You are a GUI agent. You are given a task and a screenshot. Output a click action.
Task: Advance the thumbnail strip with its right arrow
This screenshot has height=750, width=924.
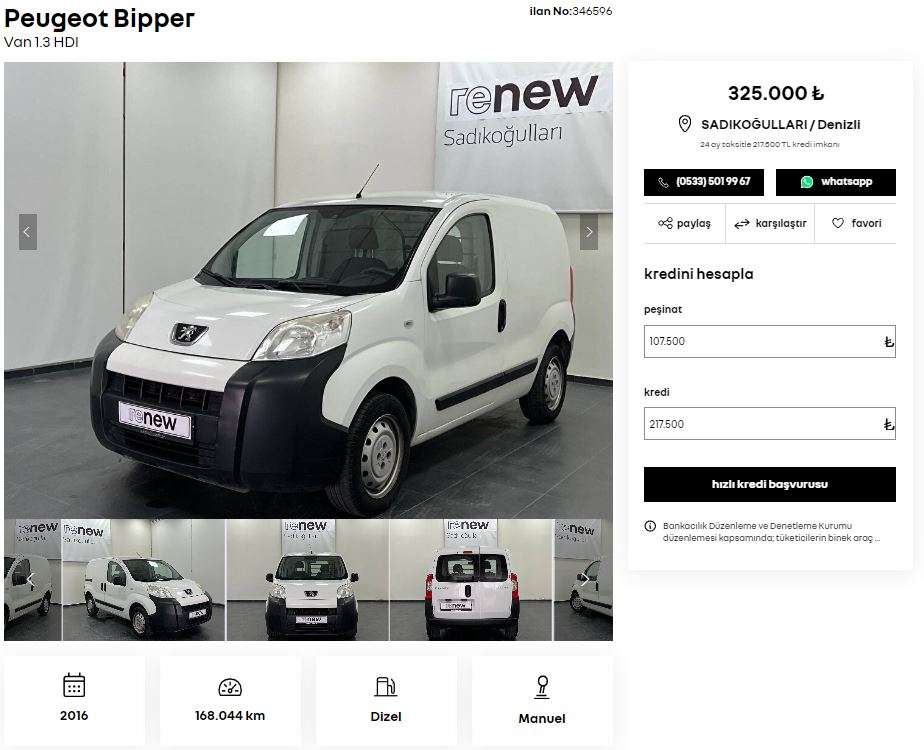pyautogui.click(x=584, y=580)
